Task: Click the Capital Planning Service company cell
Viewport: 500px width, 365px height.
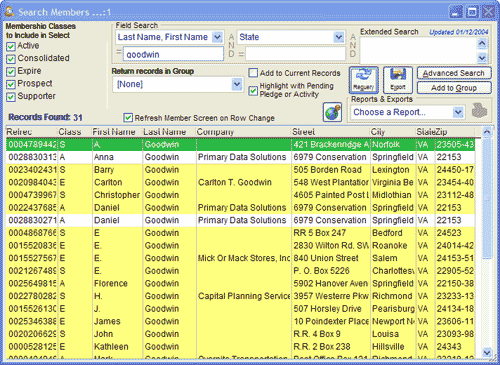Action: (244, 296)
